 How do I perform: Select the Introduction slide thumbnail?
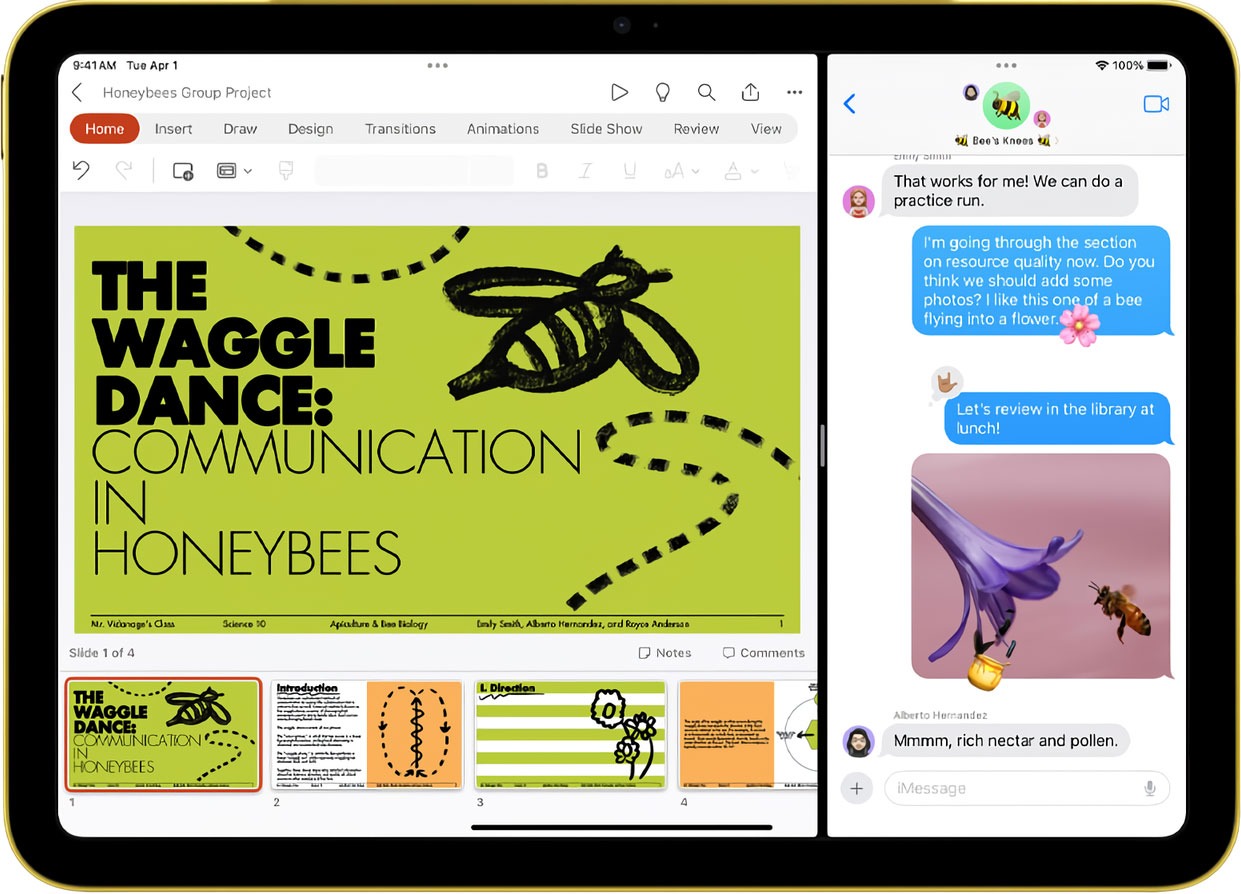368,735
